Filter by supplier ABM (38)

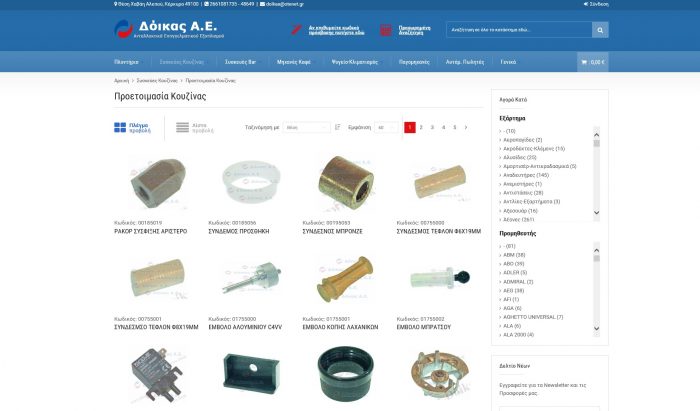(514, 255)
